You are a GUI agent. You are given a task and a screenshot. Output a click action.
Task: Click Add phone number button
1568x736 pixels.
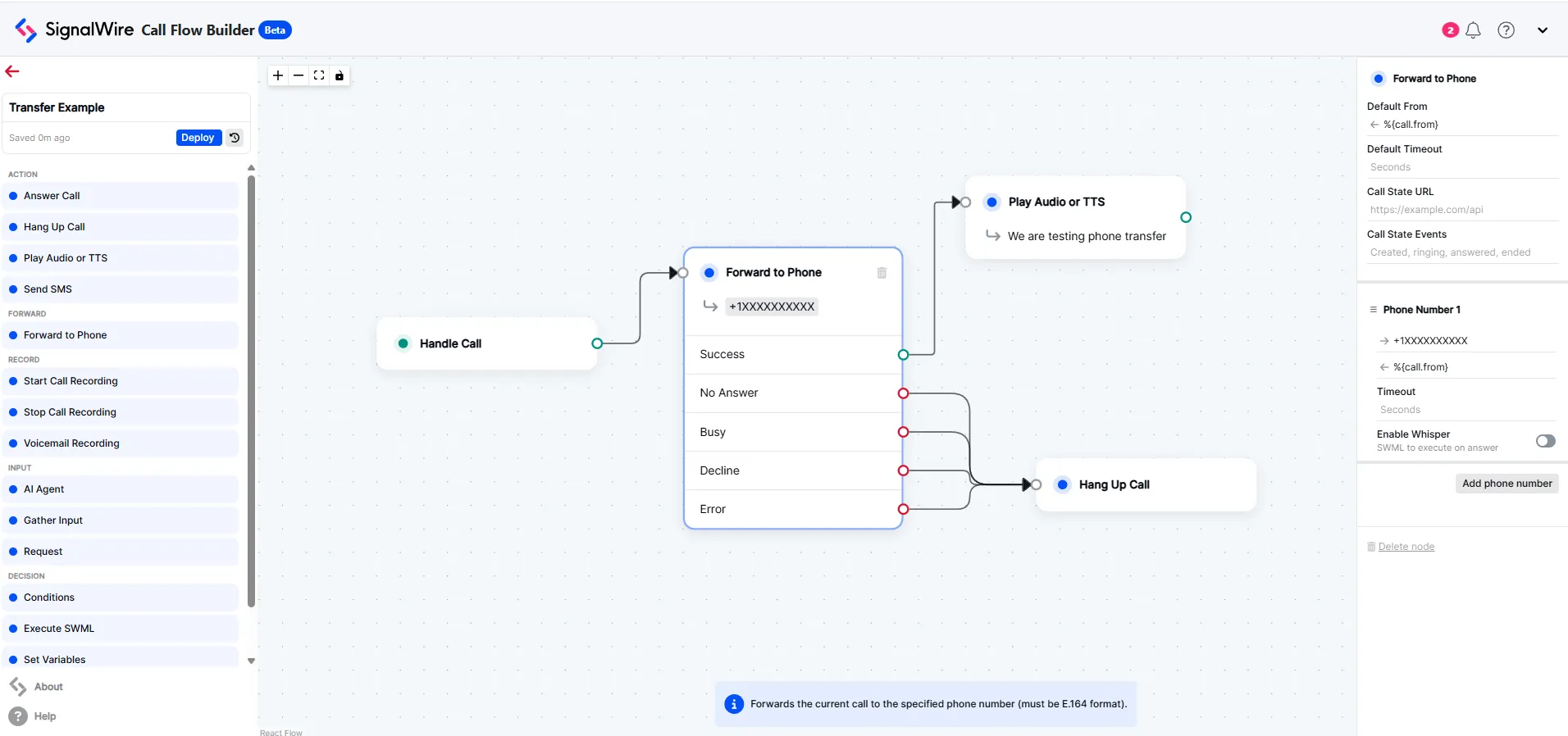click(x=1506, y=484)
